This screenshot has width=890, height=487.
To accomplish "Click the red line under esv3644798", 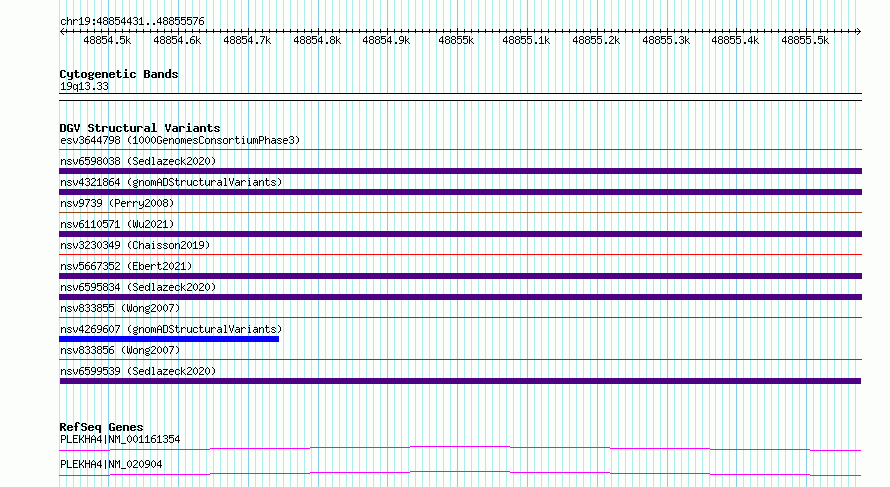I will coord(460,150).
